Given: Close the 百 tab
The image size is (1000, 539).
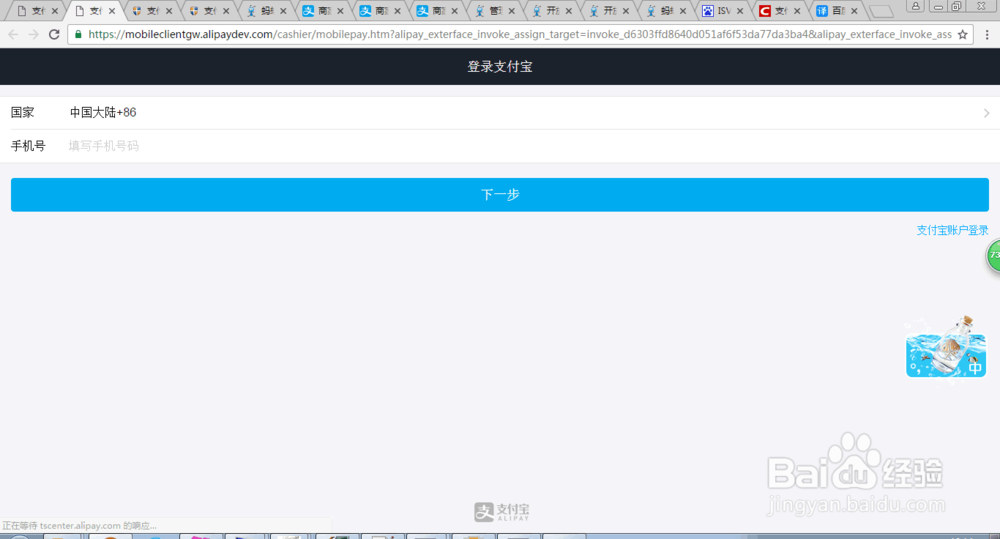Looking at the screenshot, I should [854, 11].
